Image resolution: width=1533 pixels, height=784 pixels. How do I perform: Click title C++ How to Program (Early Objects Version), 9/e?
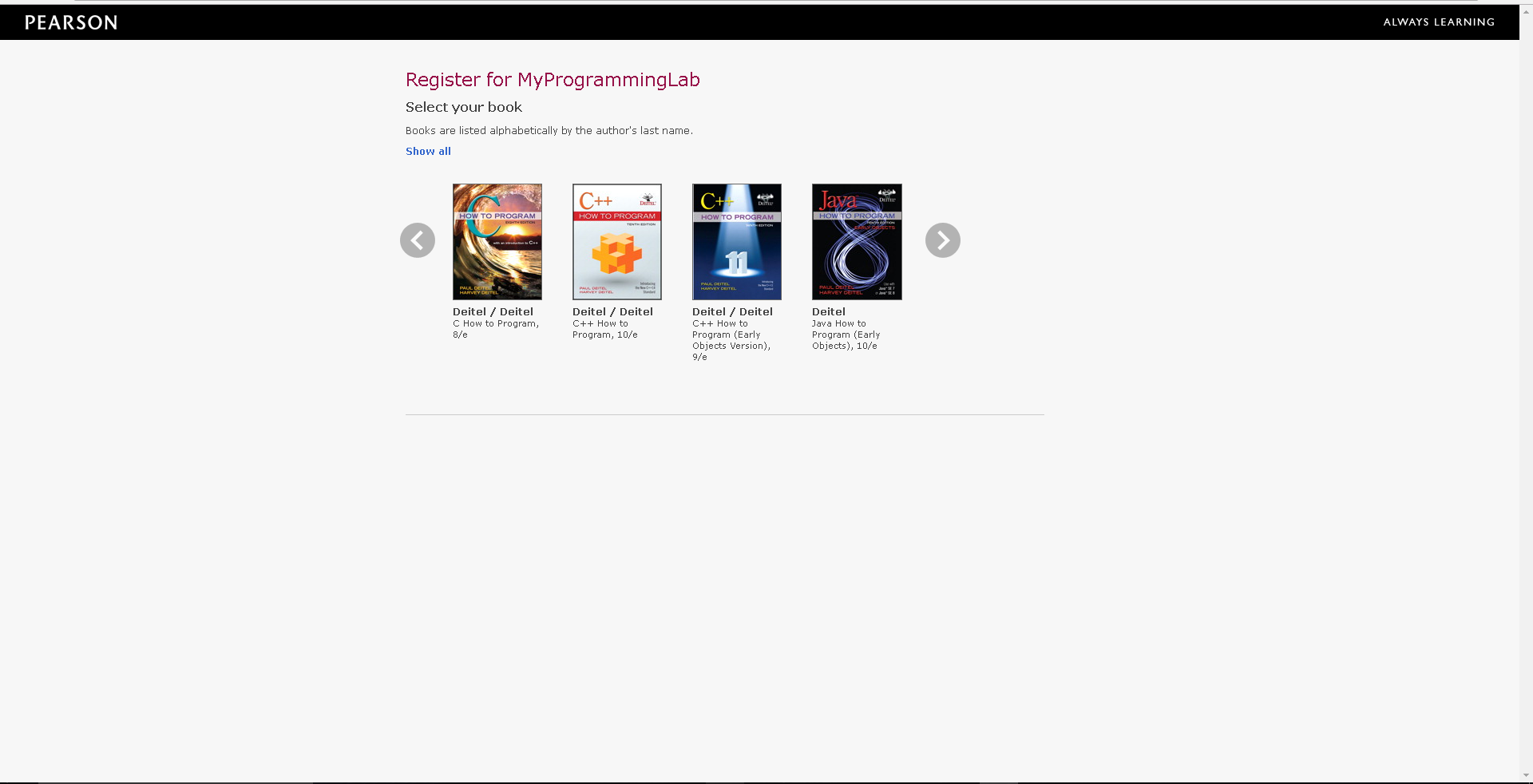tap(731, 340)
